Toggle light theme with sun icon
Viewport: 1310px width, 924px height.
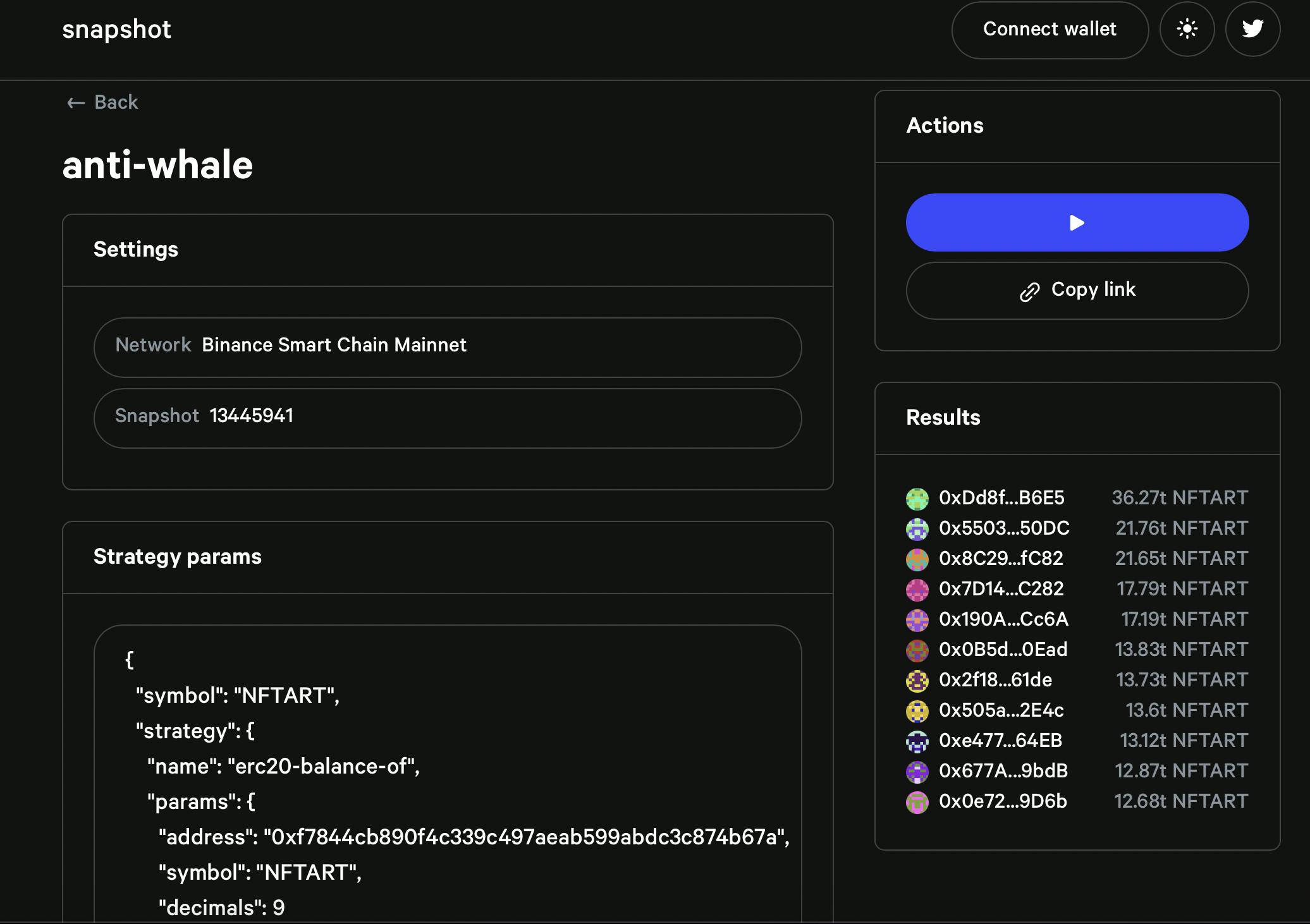[x=1187, y=29]
